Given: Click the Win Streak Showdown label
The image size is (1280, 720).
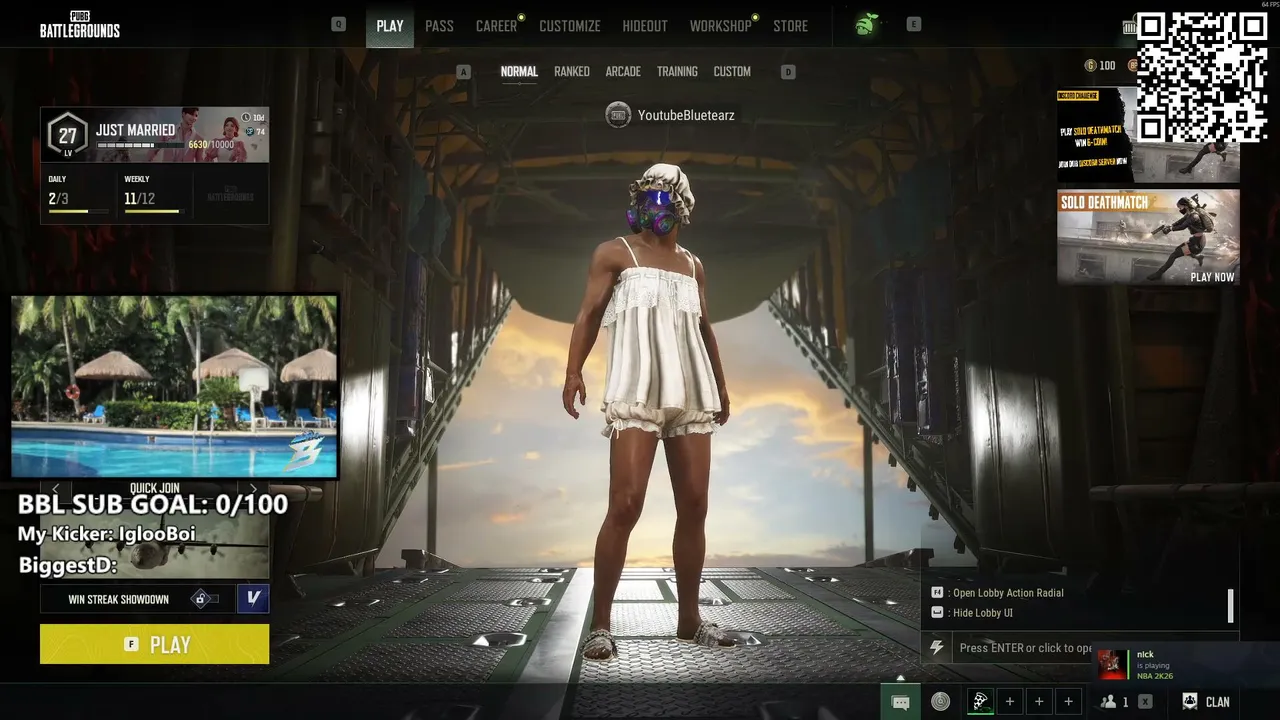Looking at the screenshot, I should (x=118, y=599).
